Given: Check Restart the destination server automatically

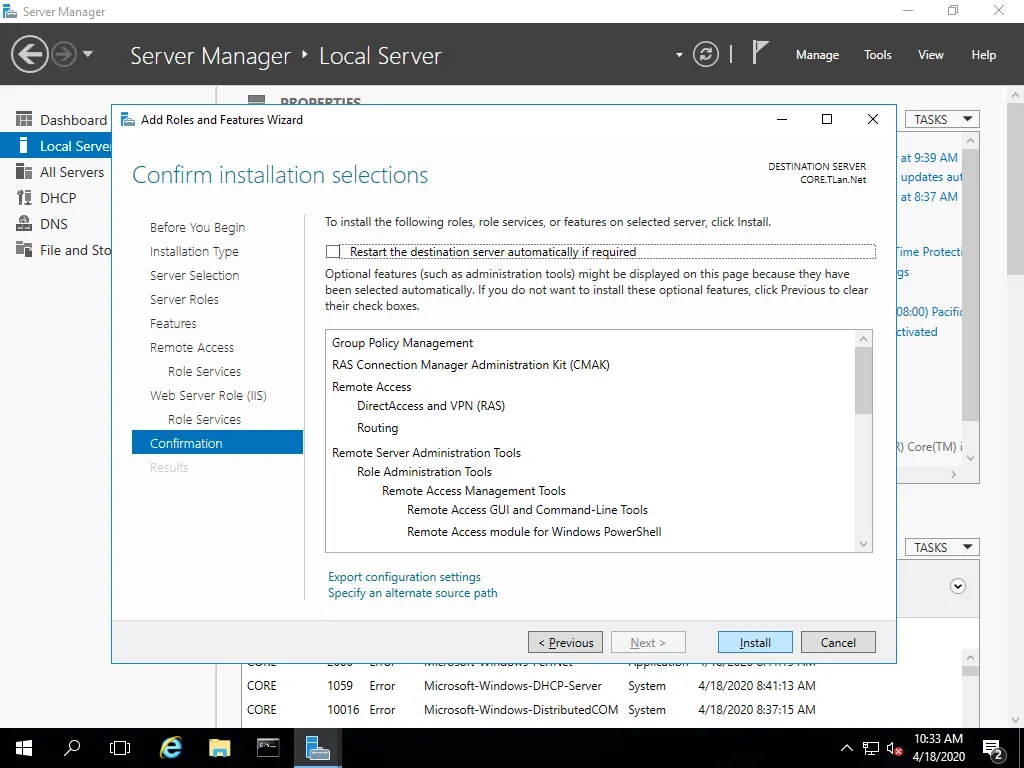Looking at the screenshot, I should tap(333, 251).
